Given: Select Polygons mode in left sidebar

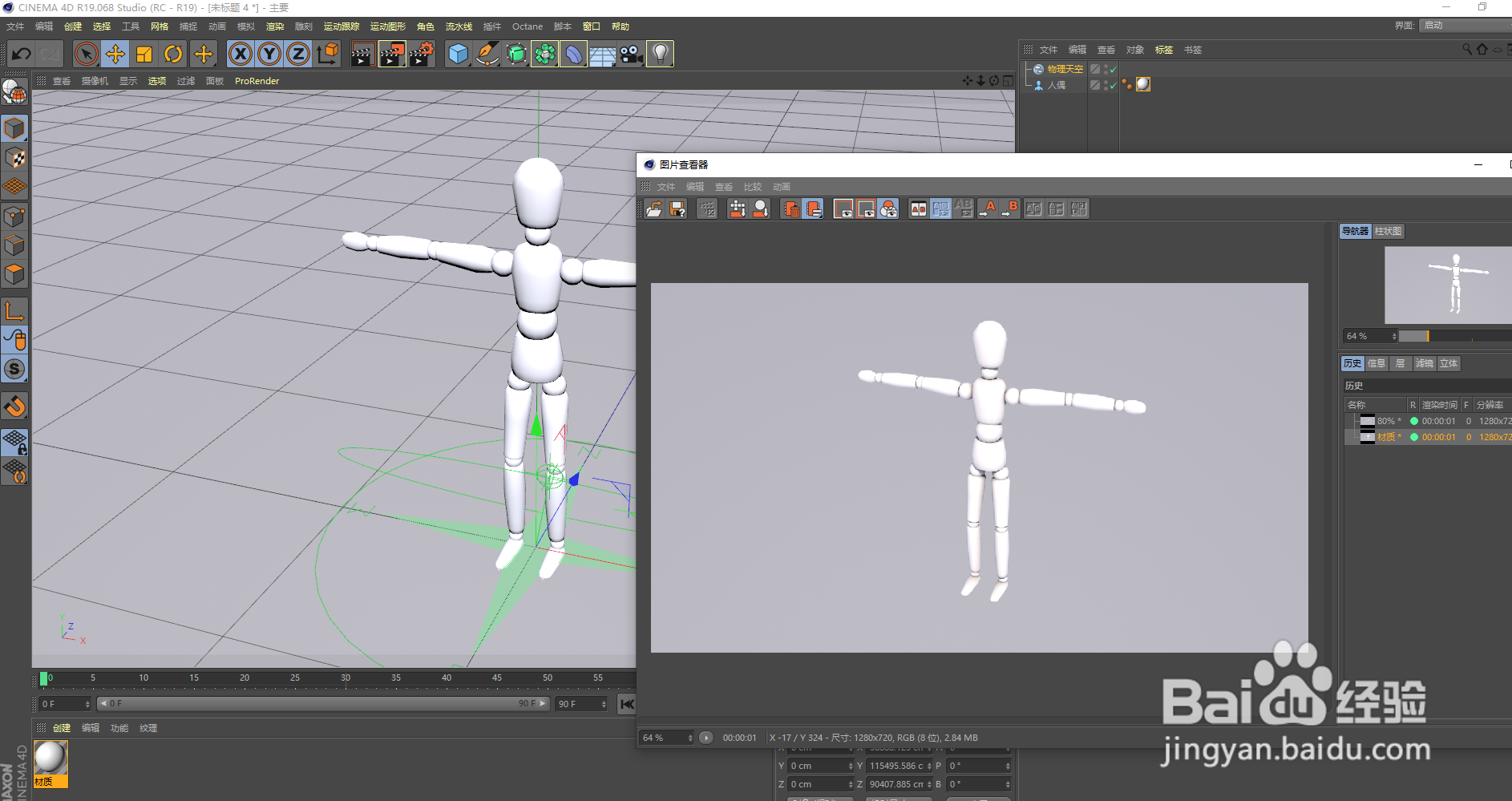Looking at the screenshot, I should 14,275.
